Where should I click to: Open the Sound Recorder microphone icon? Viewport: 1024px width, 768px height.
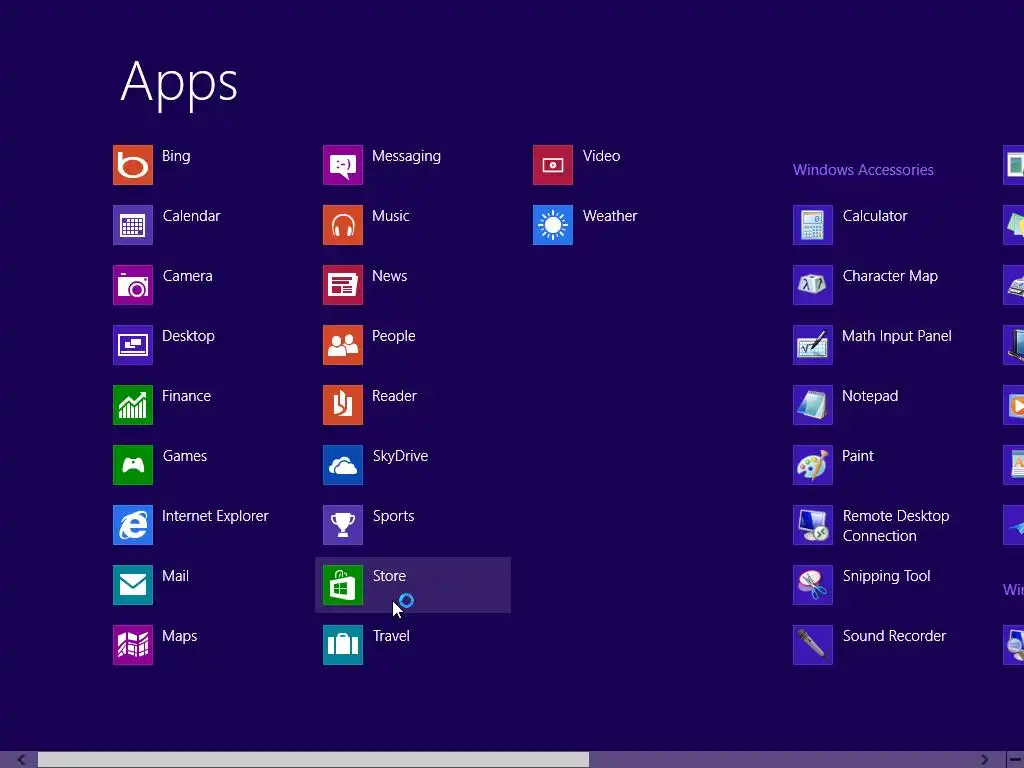point(812,645)
